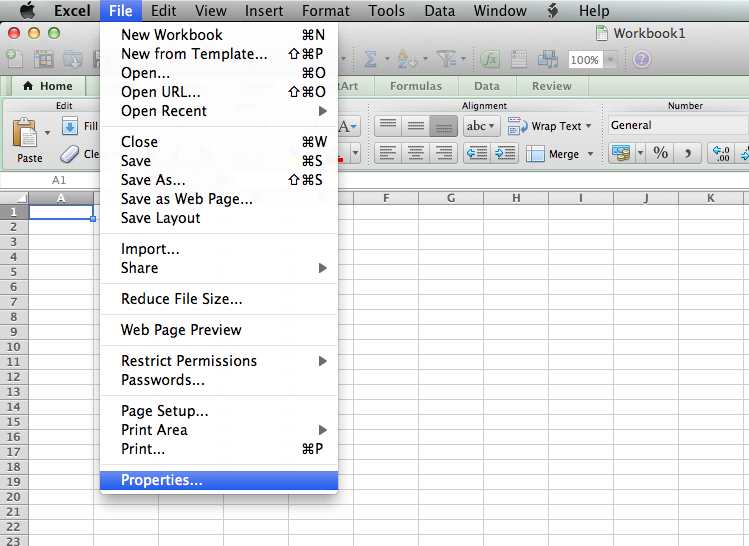Click the decimal places .0 .00 icon

(721, 153)
